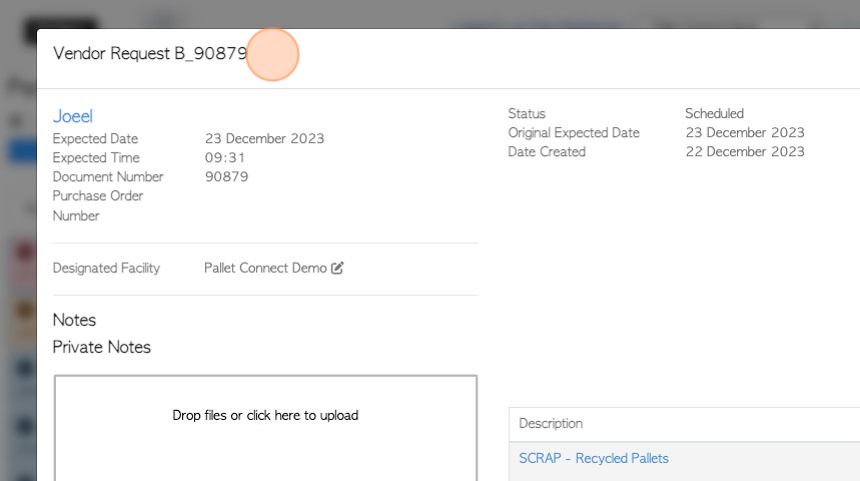860x481 pixels.
Task: Click the Private Notes heading
Action: coord(101,347)
